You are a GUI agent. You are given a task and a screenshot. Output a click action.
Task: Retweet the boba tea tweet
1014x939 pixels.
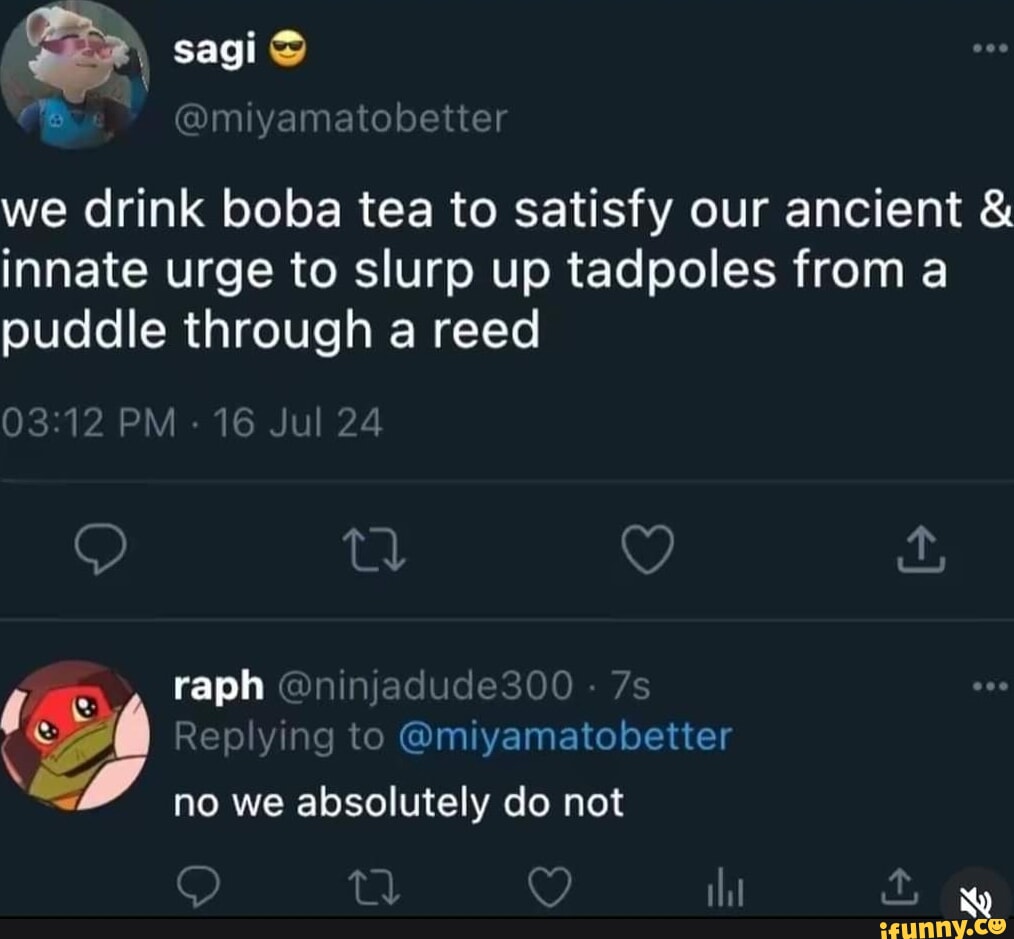(376, 548)
